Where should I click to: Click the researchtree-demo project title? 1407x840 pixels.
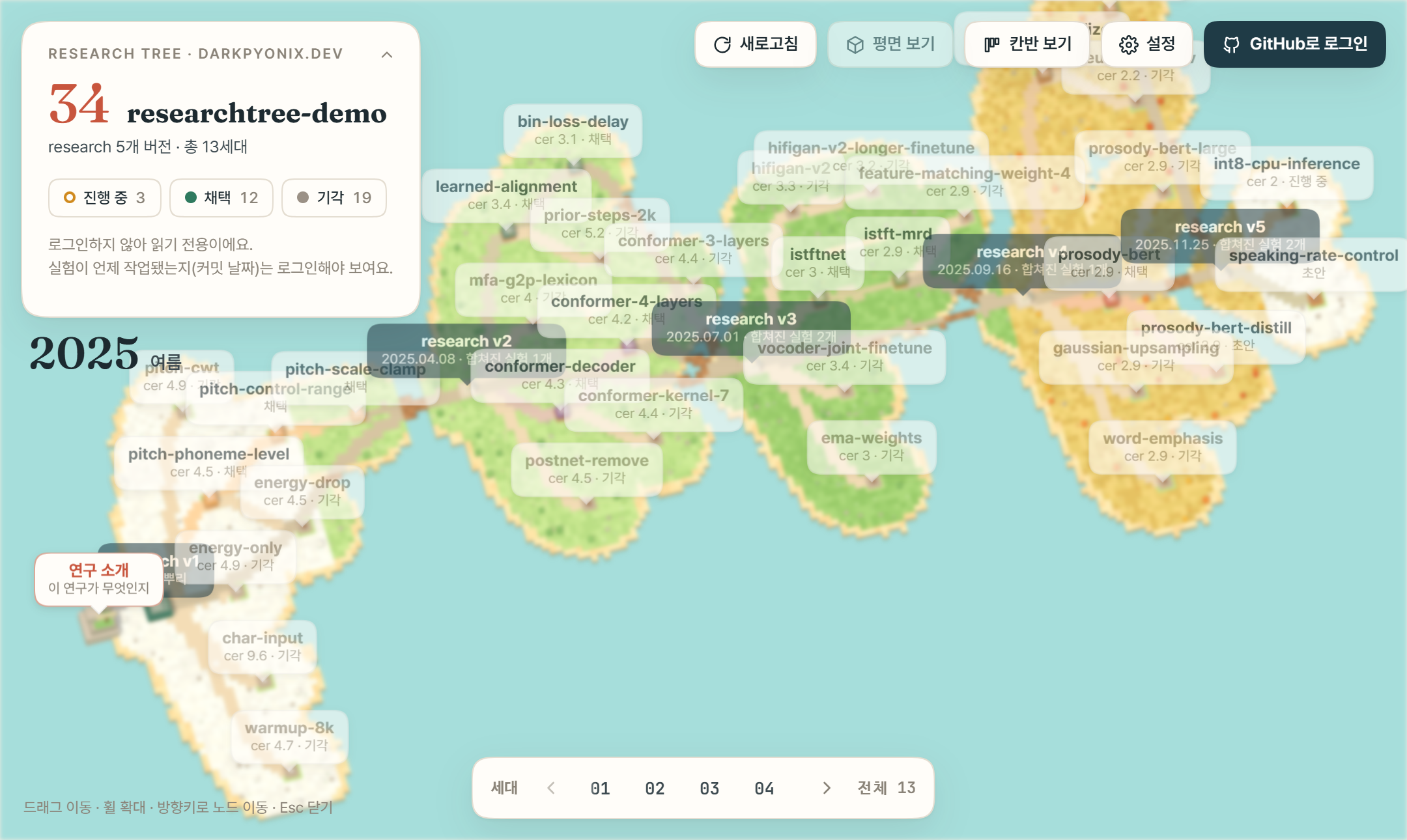click(x=257, y=113)
